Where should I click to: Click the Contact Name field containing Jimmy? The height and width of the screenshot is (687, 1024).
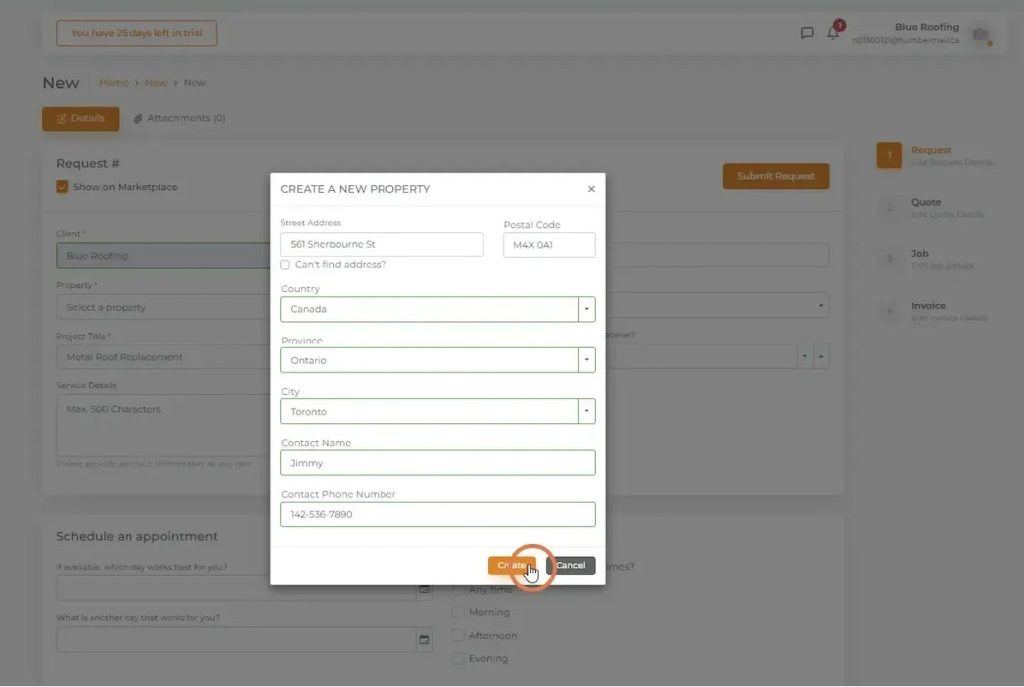click(x=437, y=462)
